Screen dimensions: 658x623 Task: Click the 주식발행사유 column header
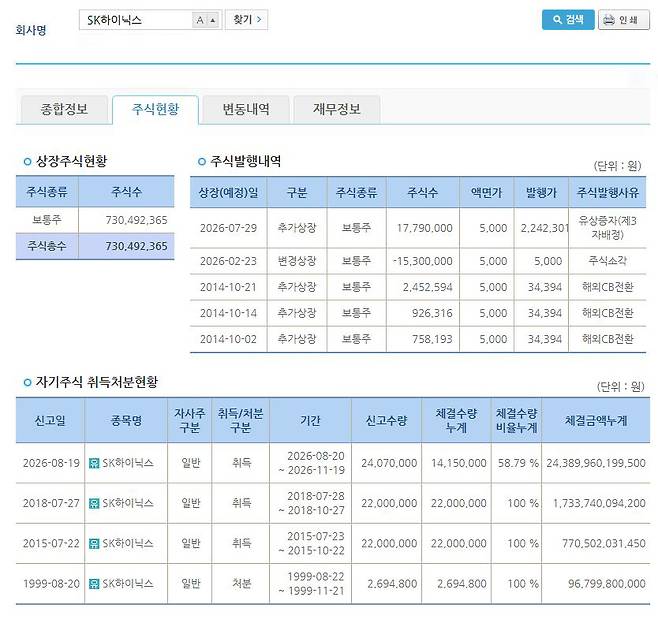coord(607,193)
